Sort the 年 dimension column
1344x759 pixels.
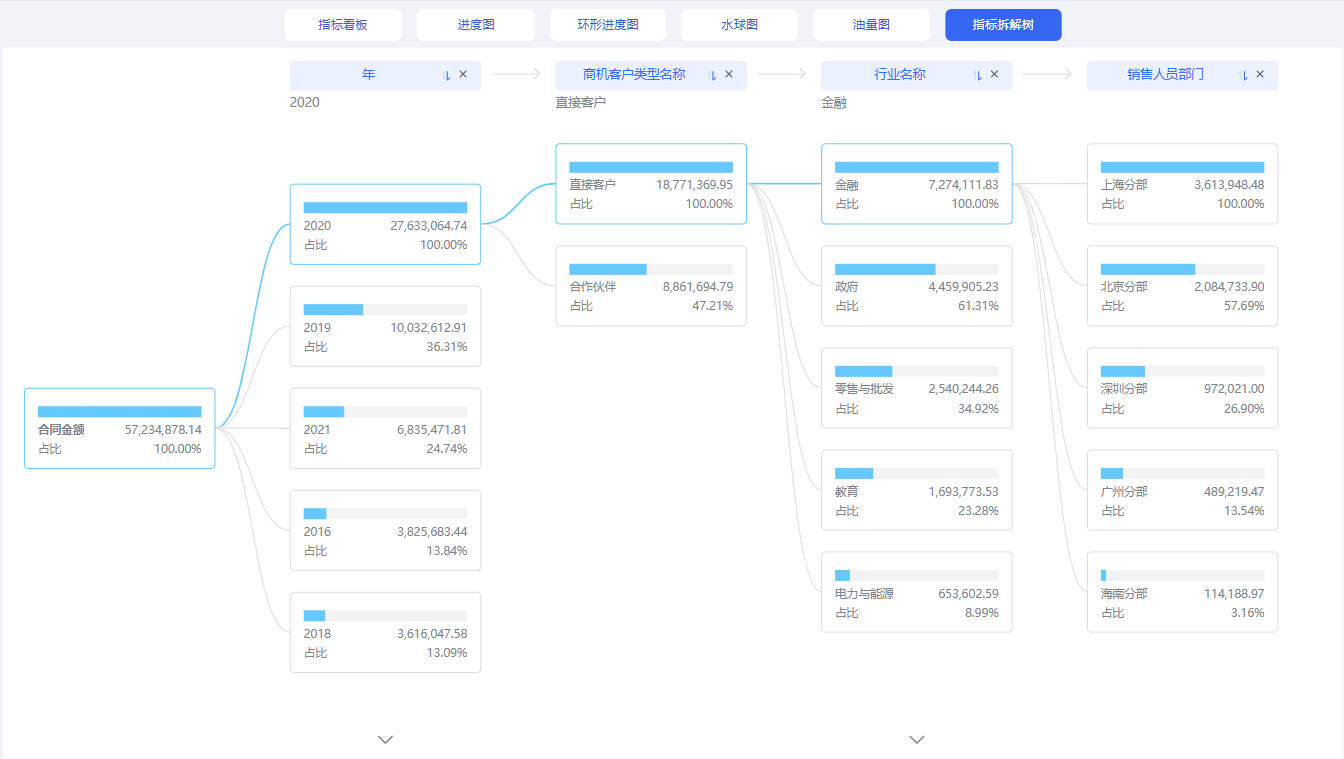447,75
